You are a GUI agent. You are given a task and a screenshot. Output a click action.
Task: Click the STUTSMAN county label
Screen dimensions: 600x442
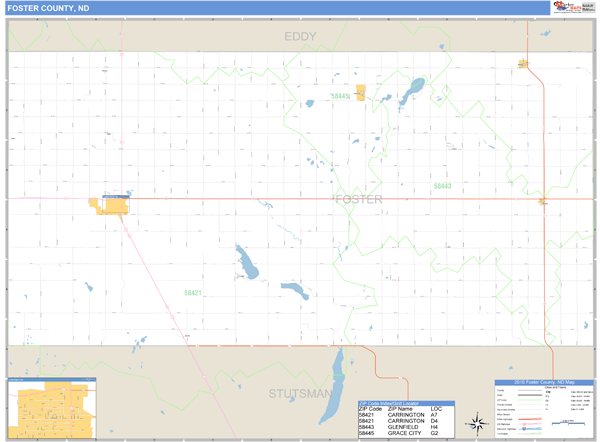299,393
